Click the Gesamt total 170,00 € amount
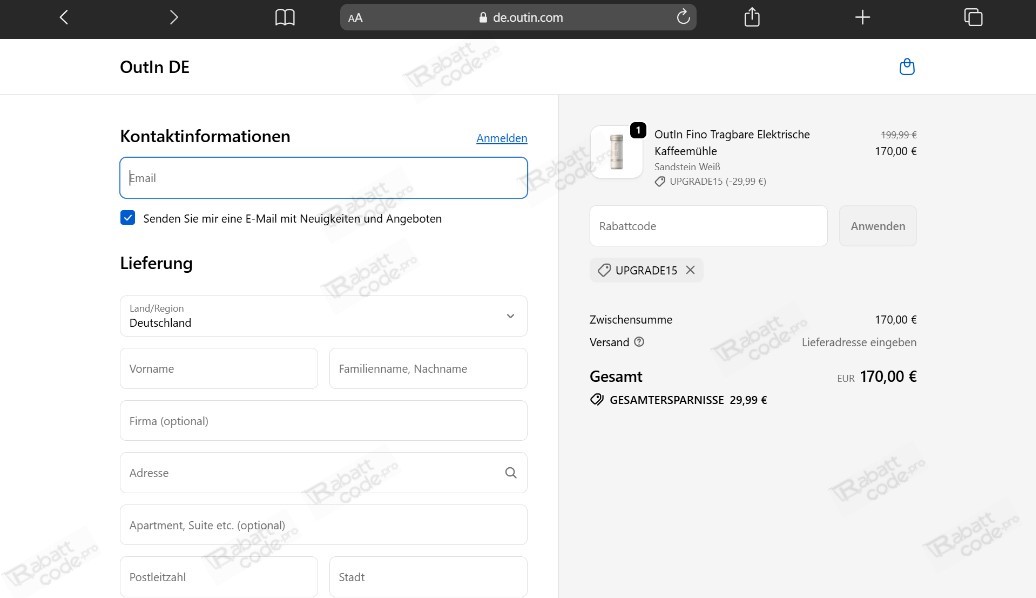1036x598 pixels. click(x=888, y=377)
